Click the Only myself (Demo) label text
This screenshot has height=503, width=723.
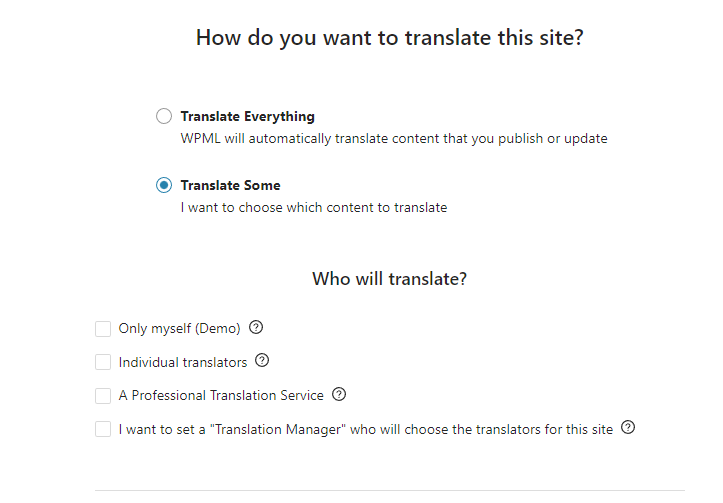pyautogui.click(x=179, y=329)
